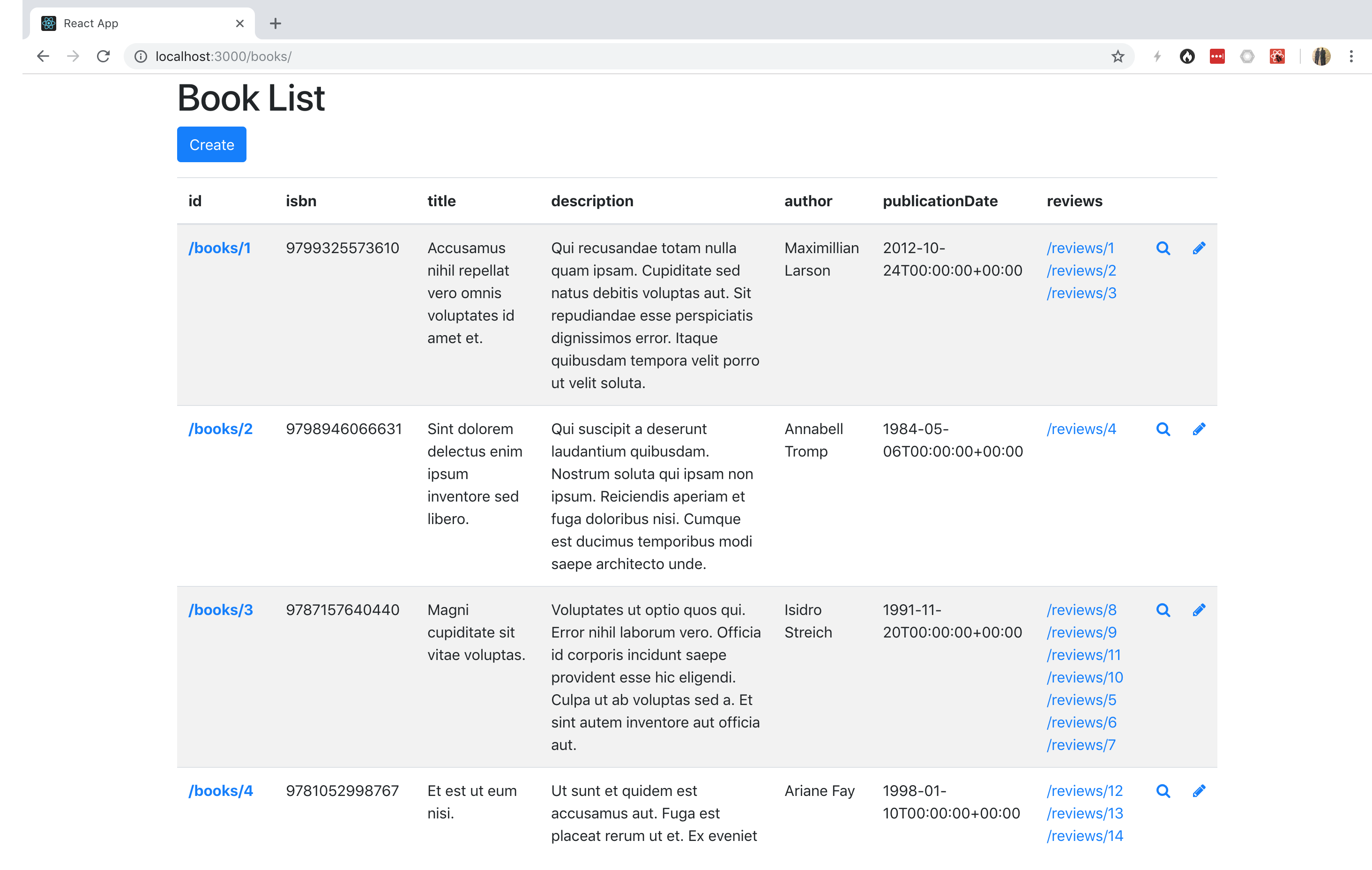Click the Create button

(211, 144)
